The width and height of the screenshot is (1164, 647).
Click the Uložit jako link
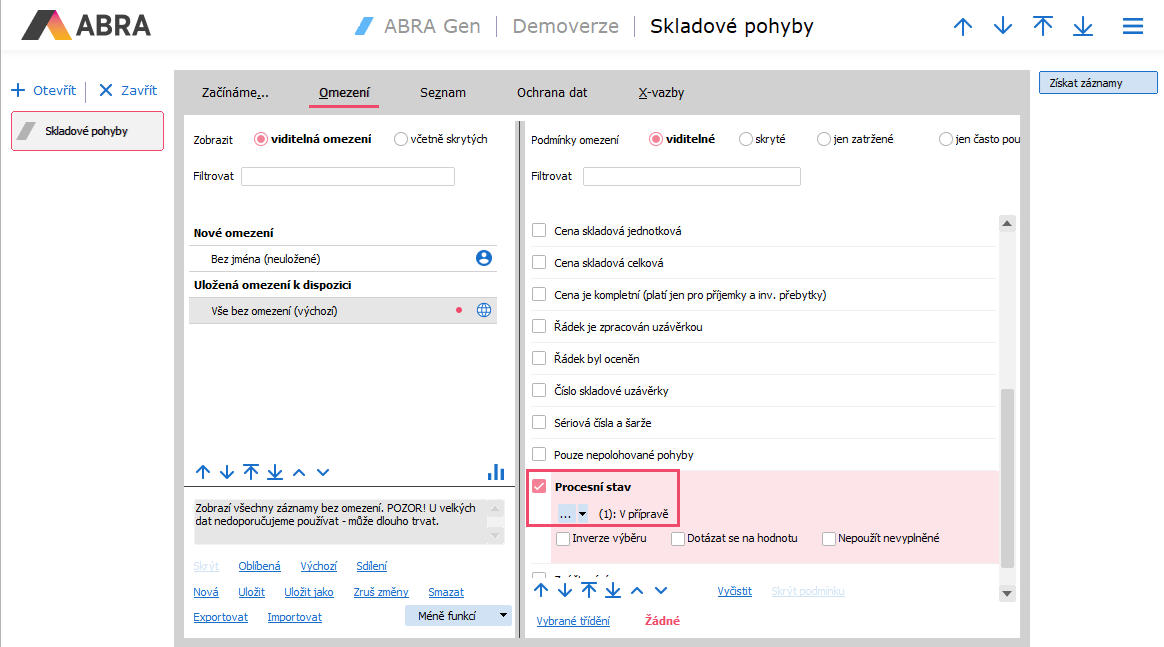click(309, 592)
